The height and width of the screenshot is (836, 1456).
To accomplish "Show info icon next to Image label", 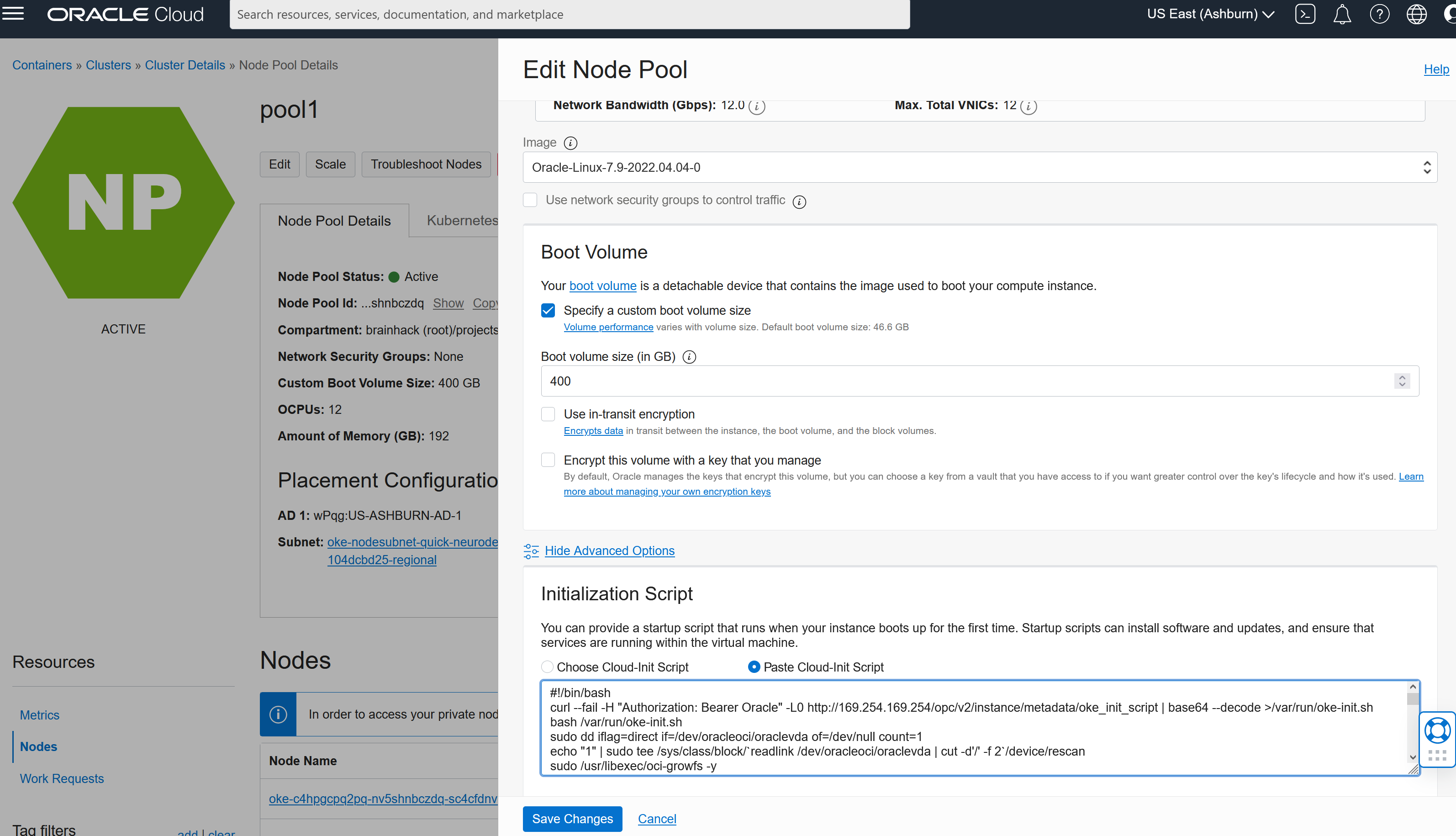I will pos(570,143).
